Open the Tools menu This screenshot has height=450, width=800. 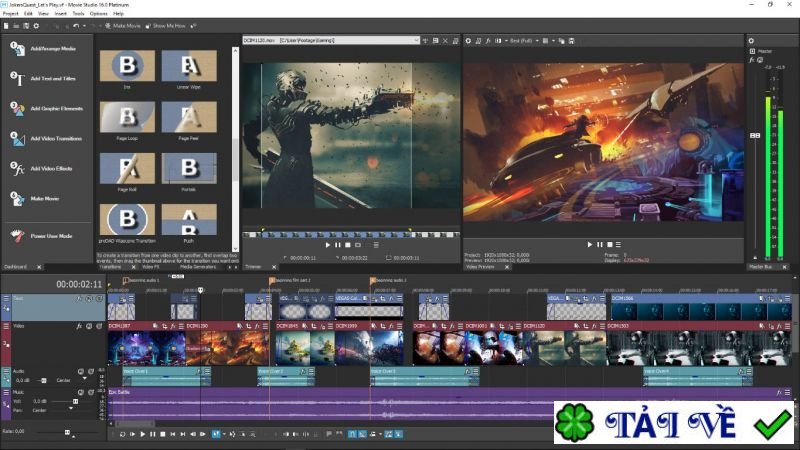tap(78, 14)
